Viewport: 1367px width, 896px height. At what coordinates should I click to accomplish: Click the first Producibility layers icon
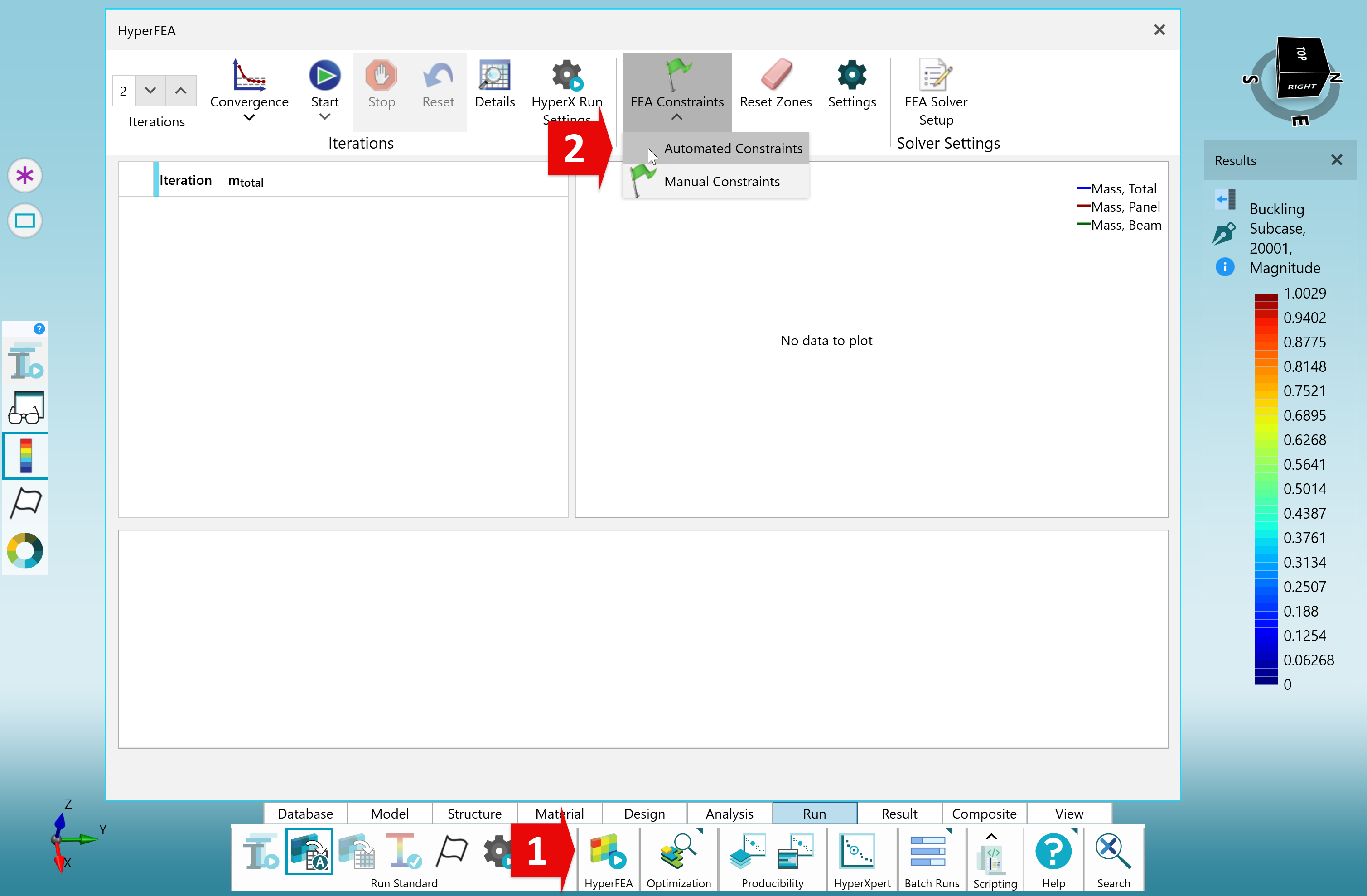pos(747,852)
